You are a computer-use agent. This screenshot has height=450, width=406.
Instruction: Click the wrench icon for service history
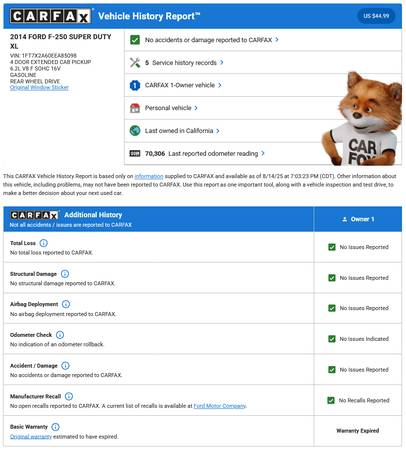click(135, 63)
